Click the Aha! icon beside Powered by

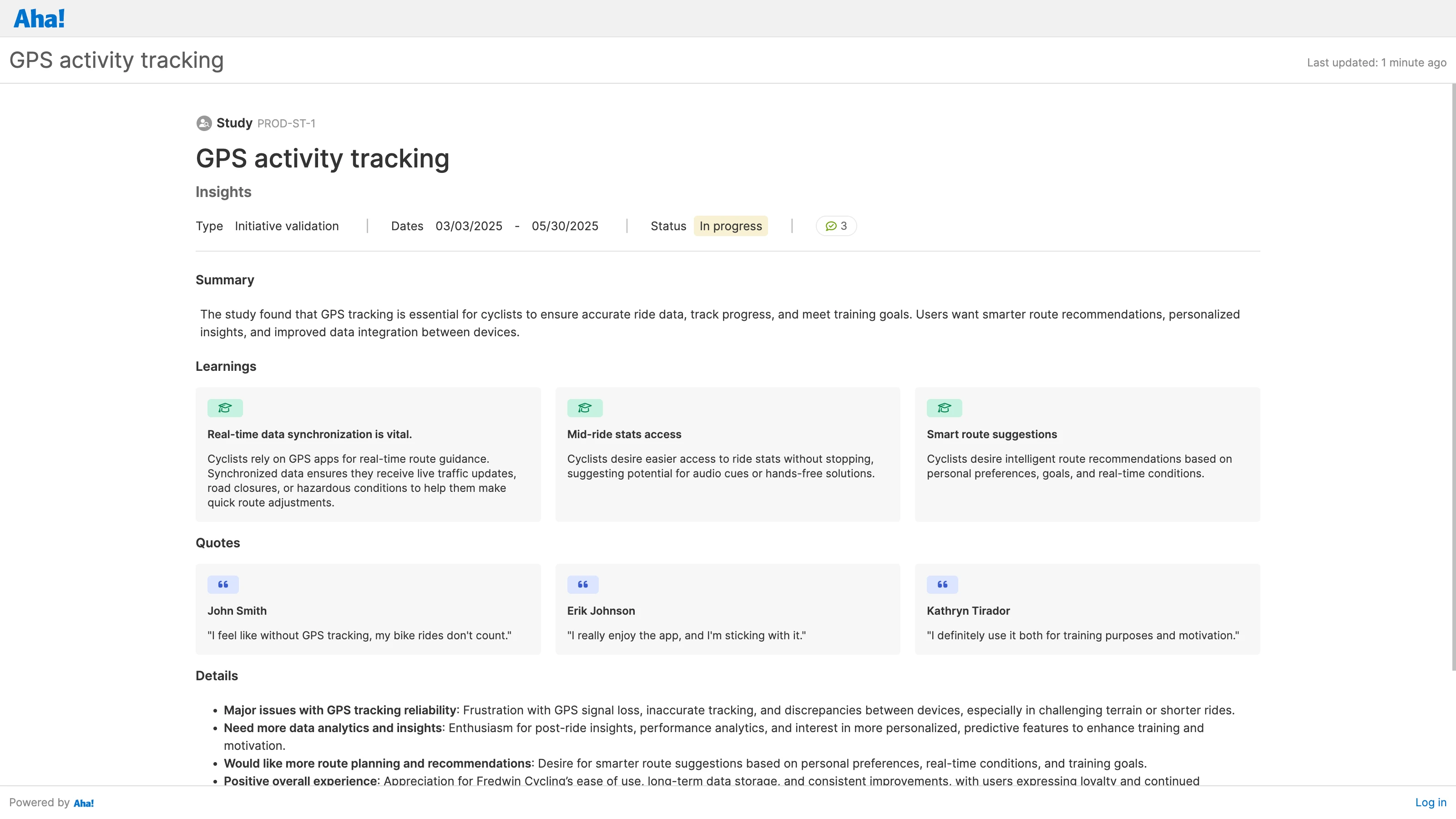pyautogui.click(x=84, y=803)
